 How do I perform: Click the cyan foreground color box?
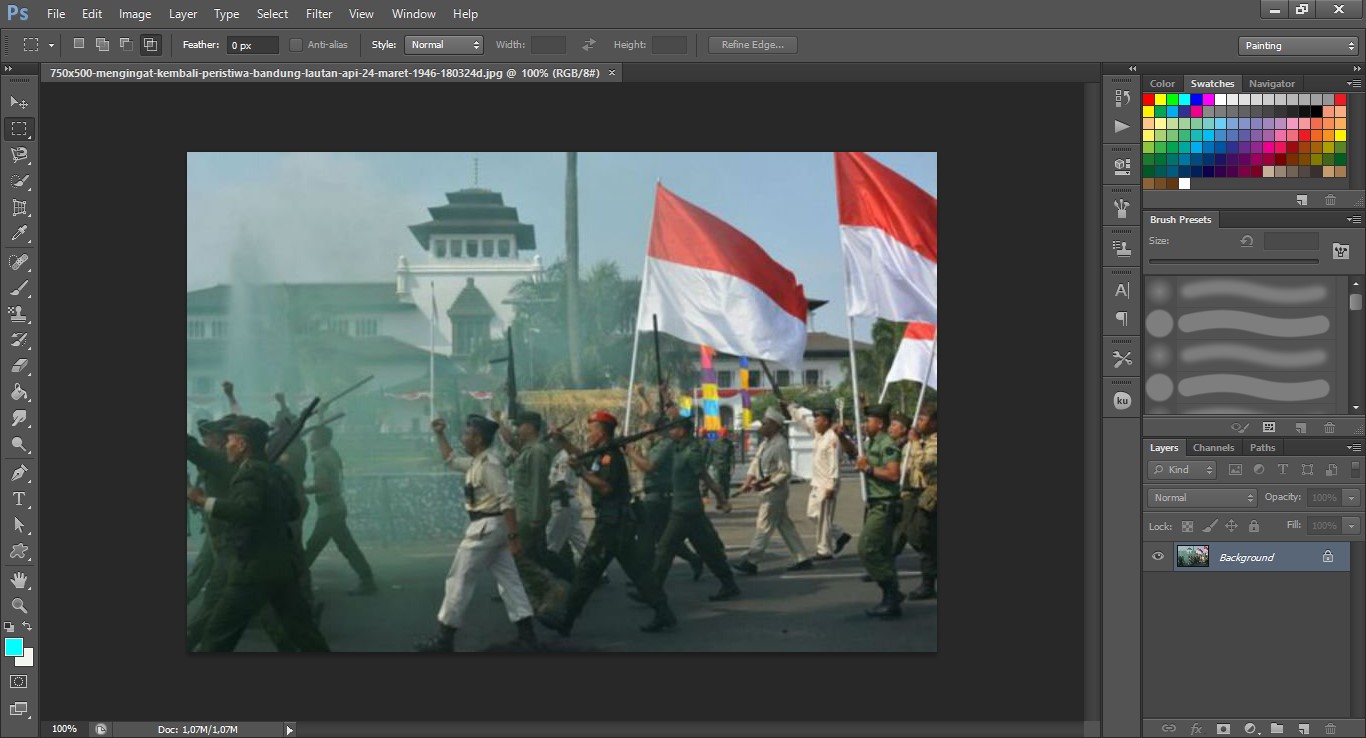point(14,647)
